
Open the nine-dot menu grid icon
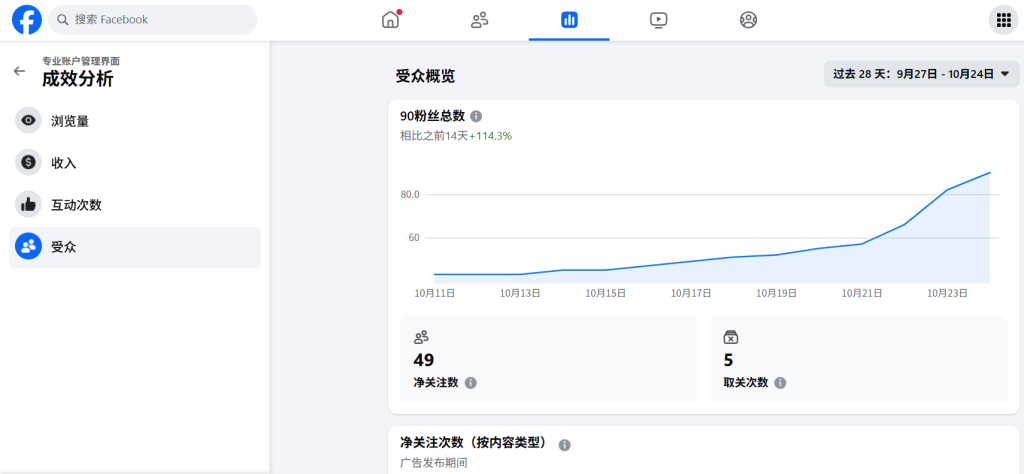click(1001, 19)
